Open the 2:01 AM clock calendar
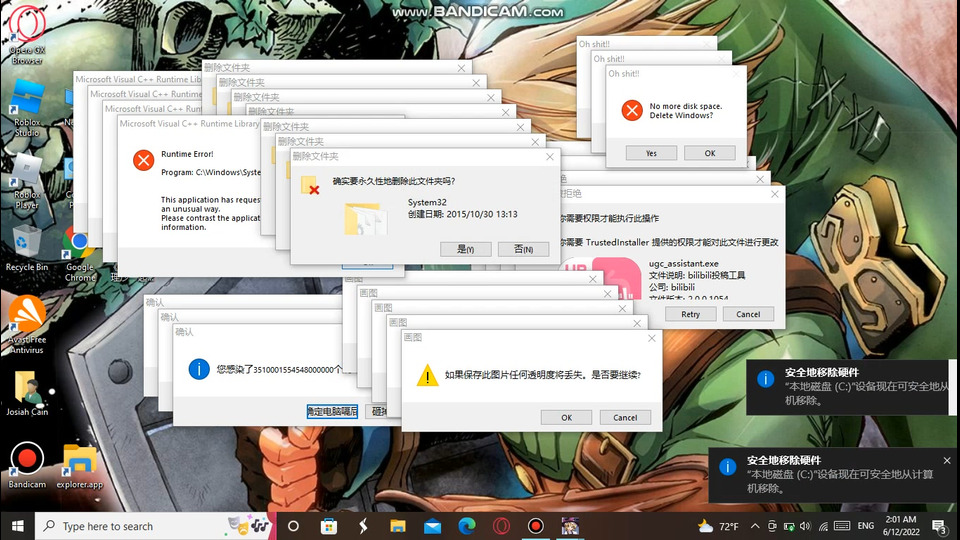Image resolution: width=960 pixels, height=540 pixels. 901,526
